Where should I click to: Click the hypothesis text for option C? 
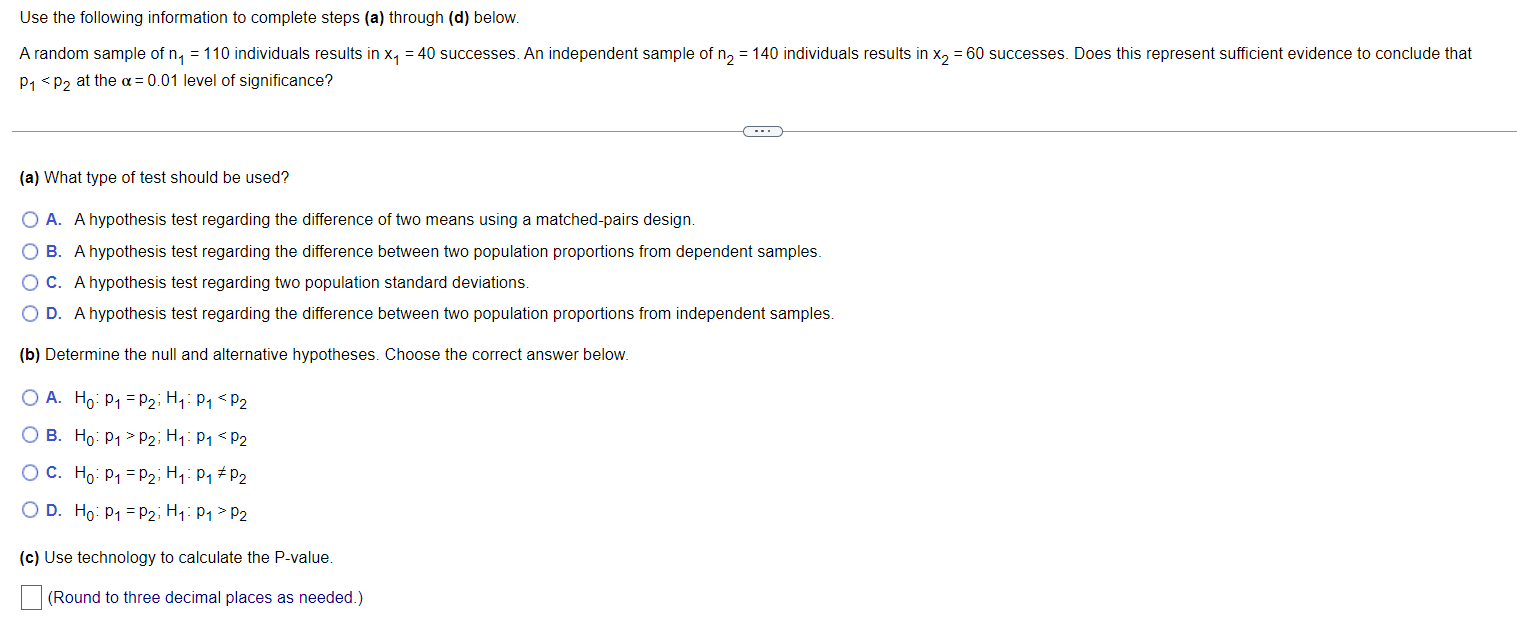(160, 474)
